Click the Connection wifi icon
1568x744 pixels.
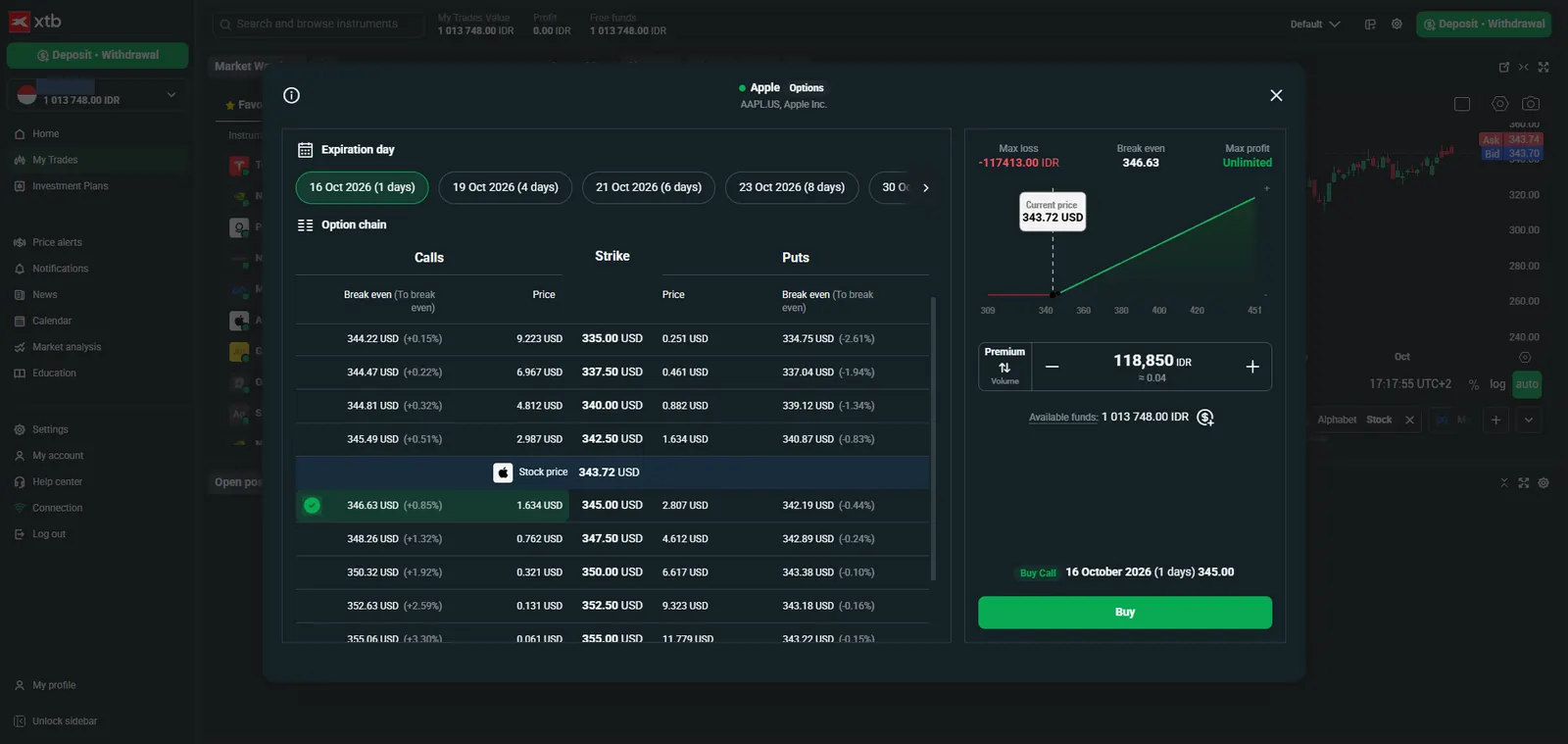tap(20, 508)
